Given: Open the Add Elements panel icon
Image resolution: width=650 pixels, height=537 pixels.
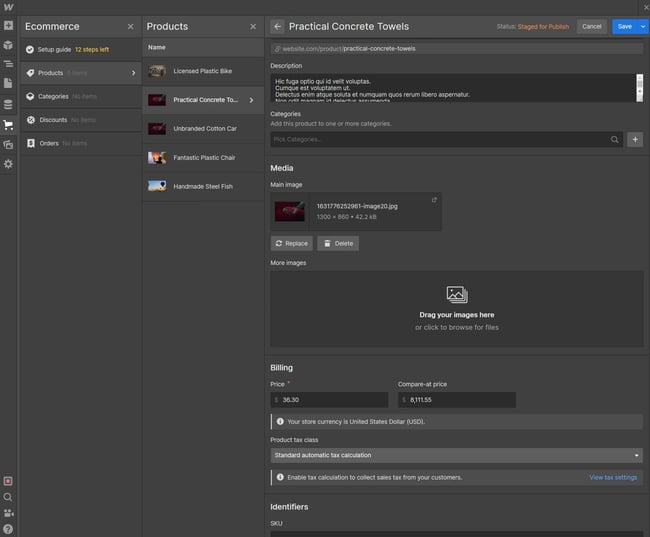Looking at the screenshot, I should point(8,26).
